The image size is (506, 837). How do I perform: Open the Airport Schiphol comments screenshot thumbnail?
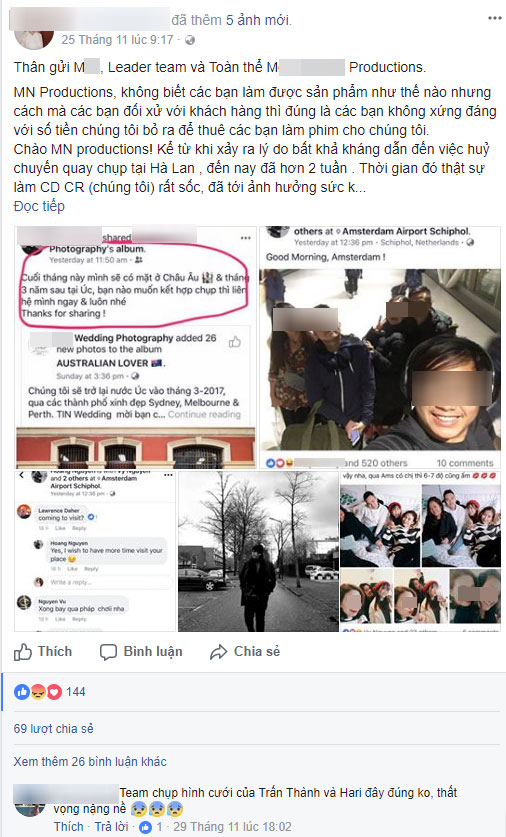96,551
